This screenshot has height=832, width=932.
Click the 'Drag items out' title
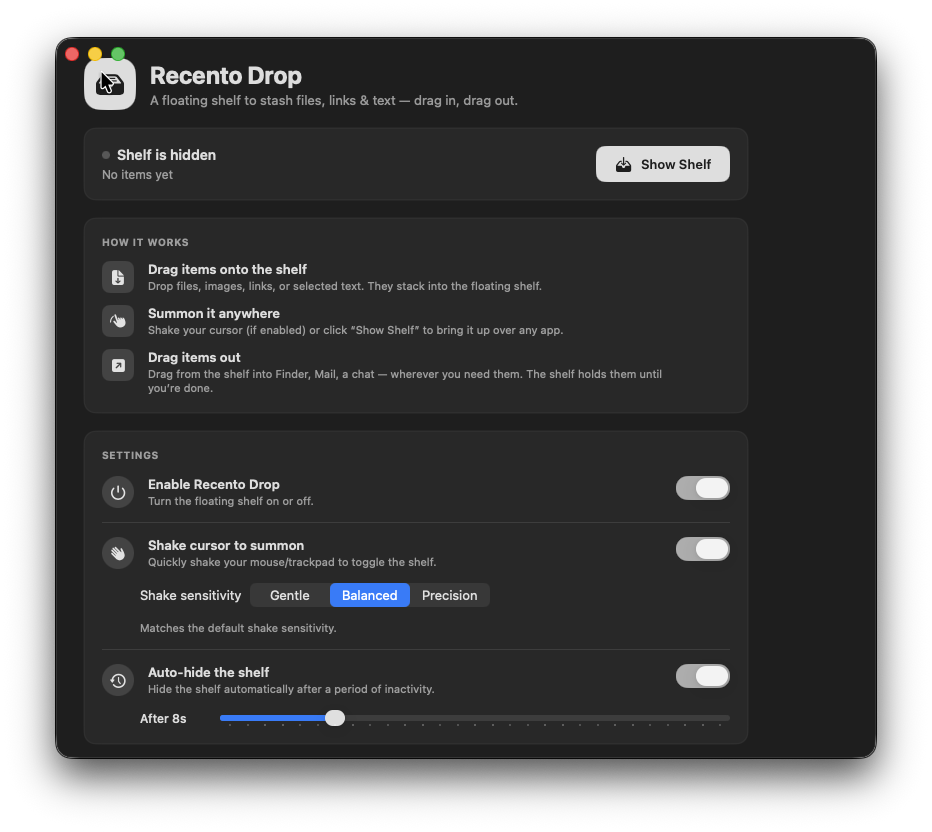[194, 357]
